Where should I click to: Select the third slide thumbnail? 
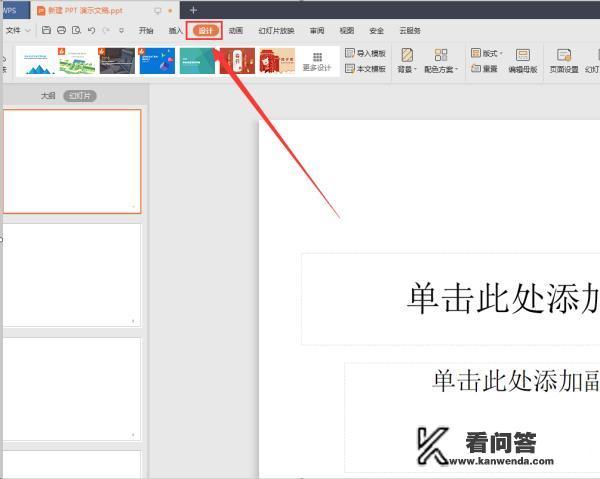coord(72,389)
